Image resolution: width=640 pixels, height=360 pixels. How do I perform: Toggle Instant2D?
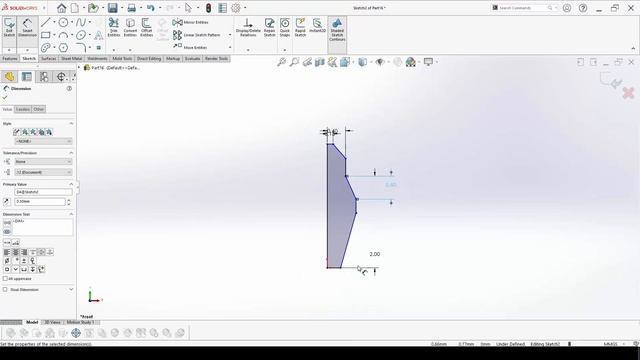point(317,25)
